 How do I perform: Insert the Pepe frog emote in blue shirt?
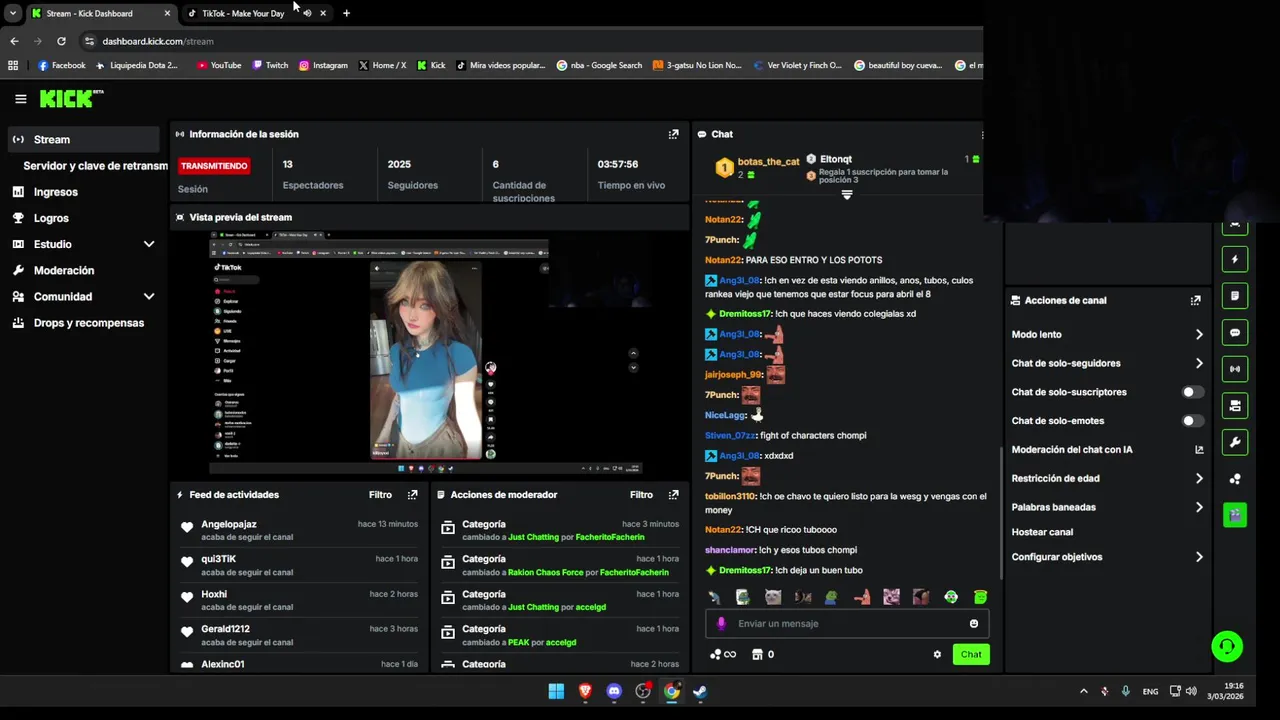pos(832,597)
